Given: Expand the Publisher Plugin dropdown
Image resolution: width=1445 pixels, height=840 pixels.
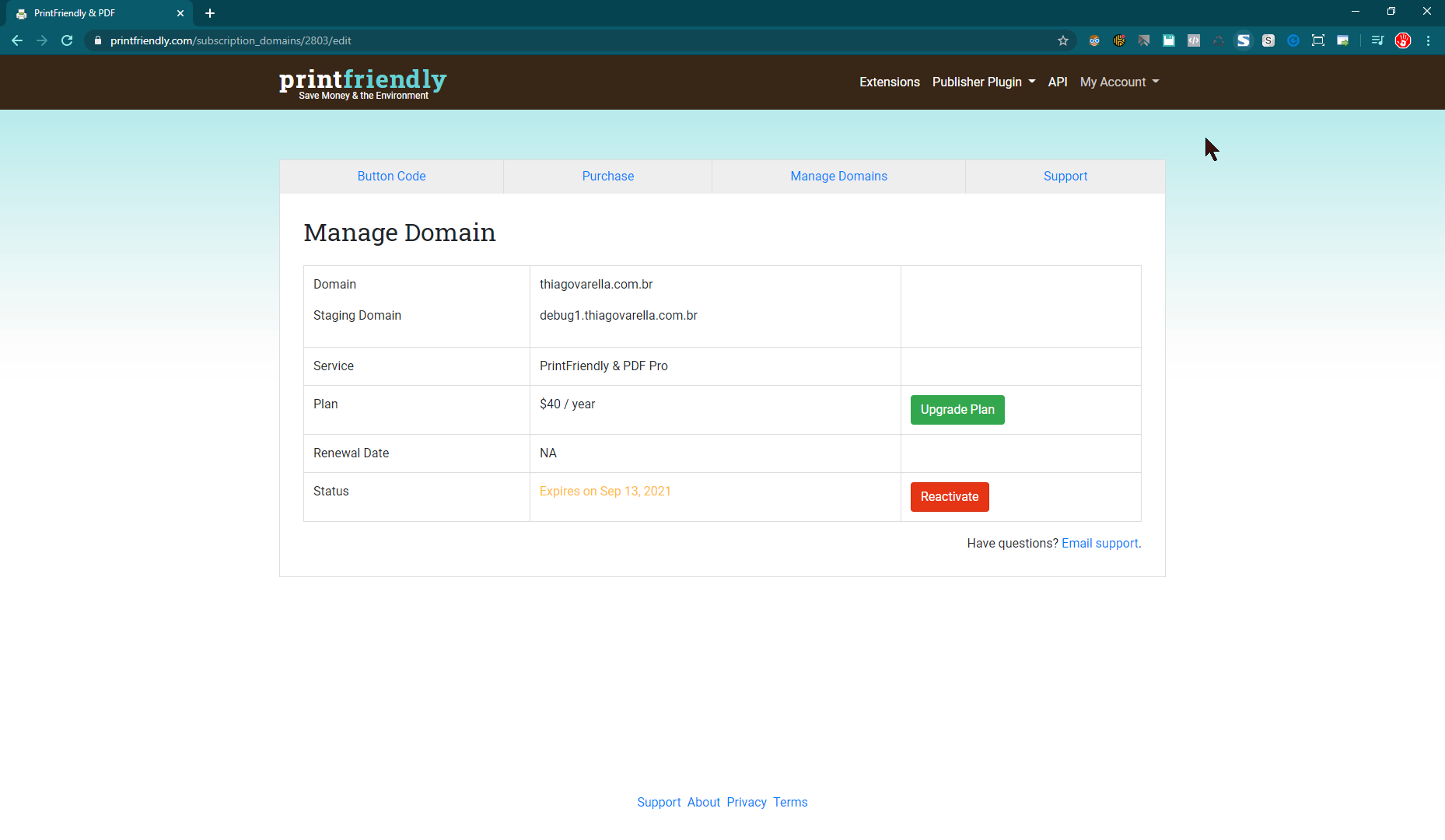Looking at the screenshot, I should (x=984, y=82).
